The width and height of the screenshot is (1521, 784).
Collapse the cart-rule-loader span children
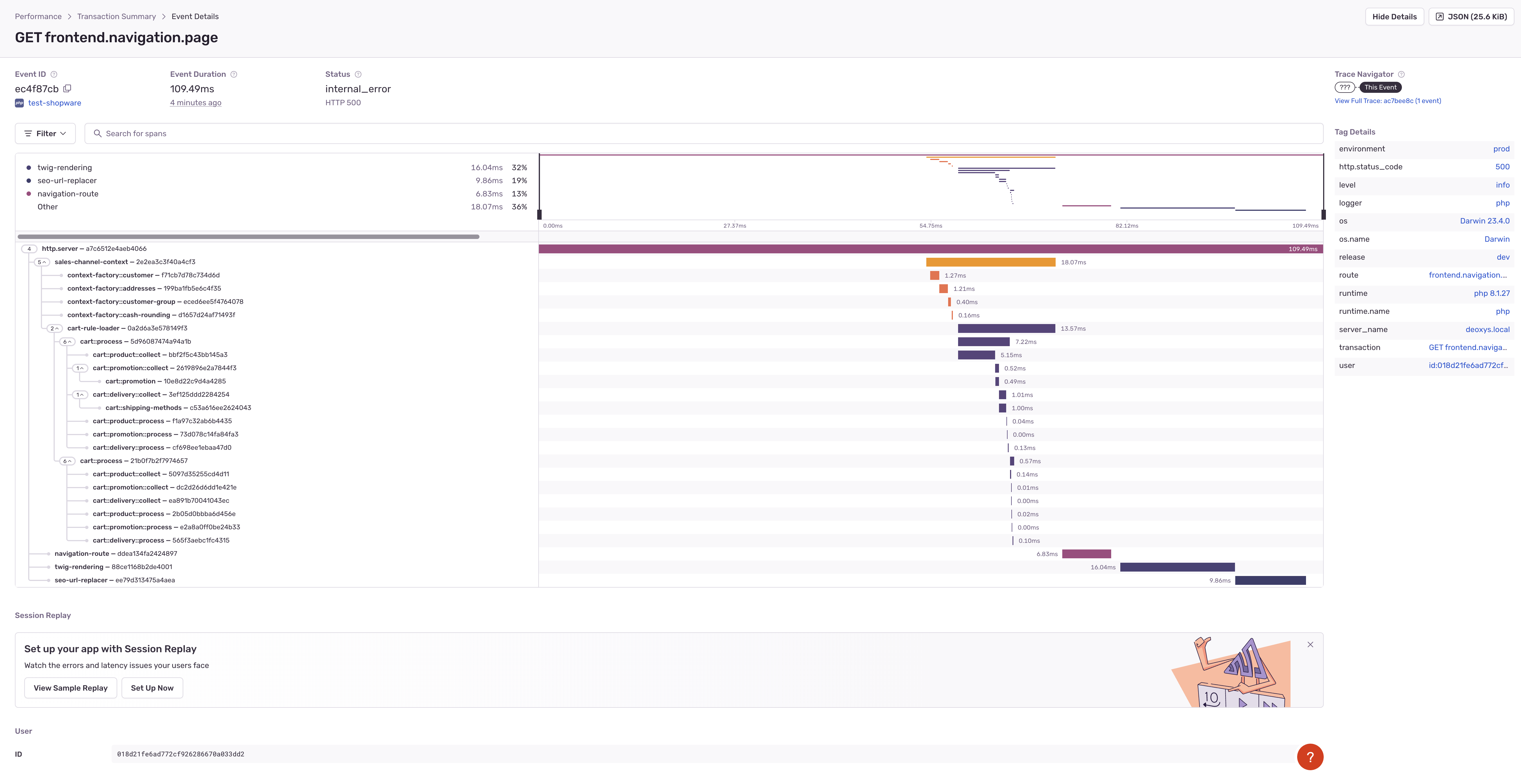coord(54,328)
